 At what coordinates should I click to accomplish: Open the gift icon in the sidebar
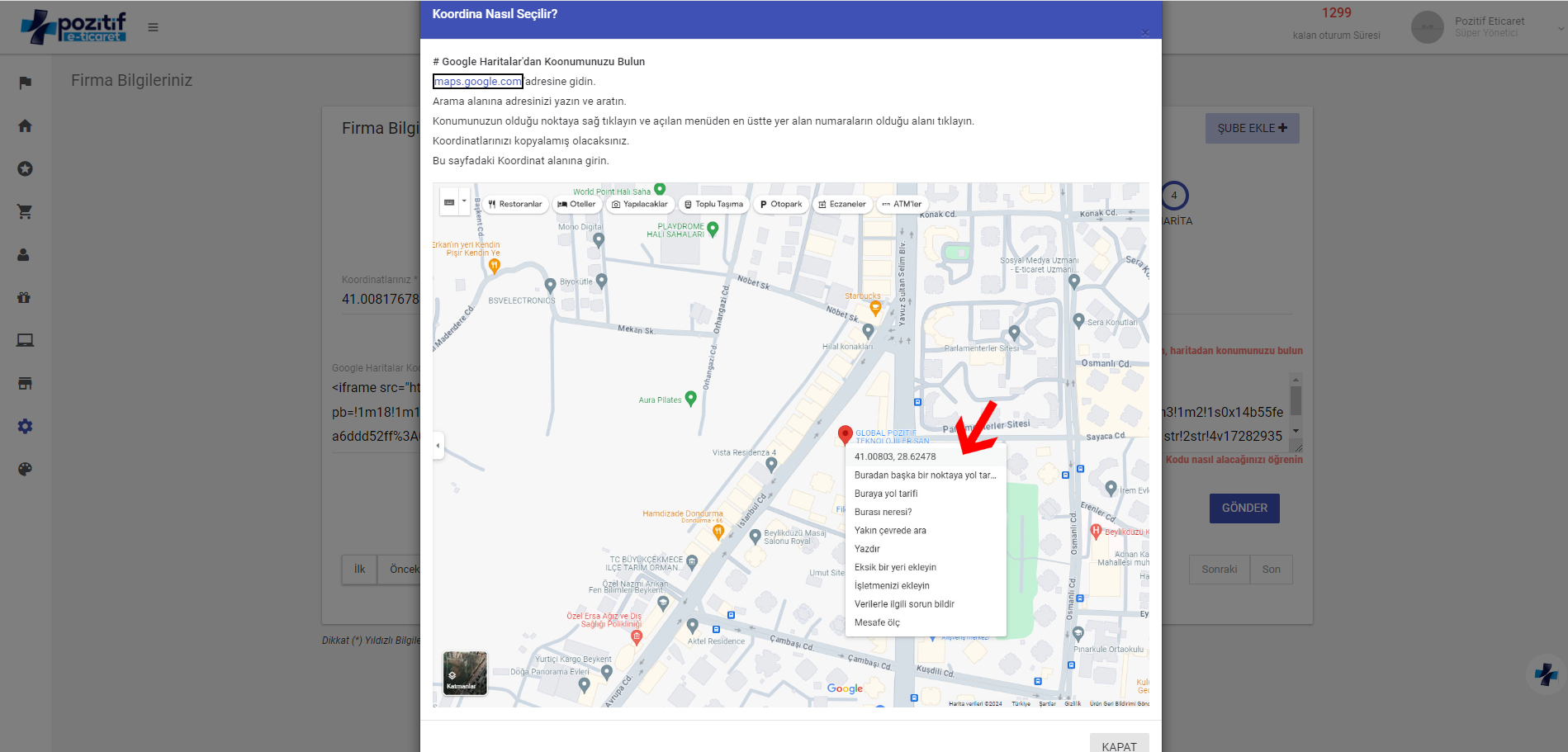tap(25, 297)
